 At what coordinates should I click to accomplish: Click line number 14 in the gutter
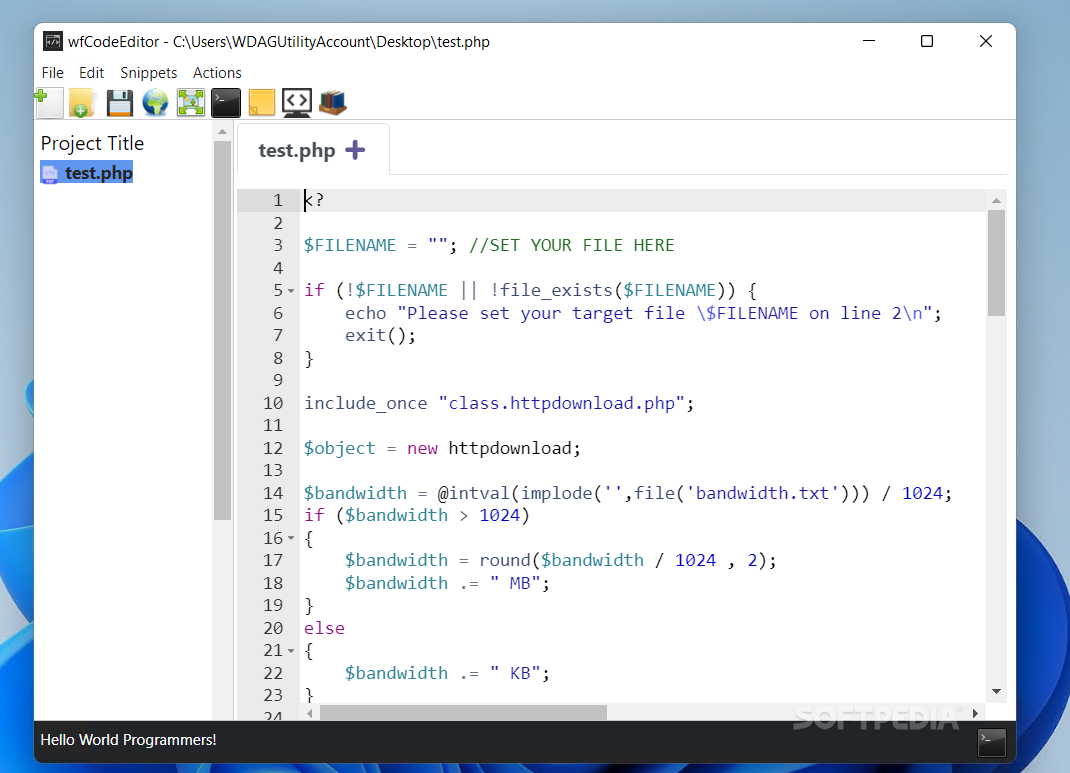pos(273,493)
